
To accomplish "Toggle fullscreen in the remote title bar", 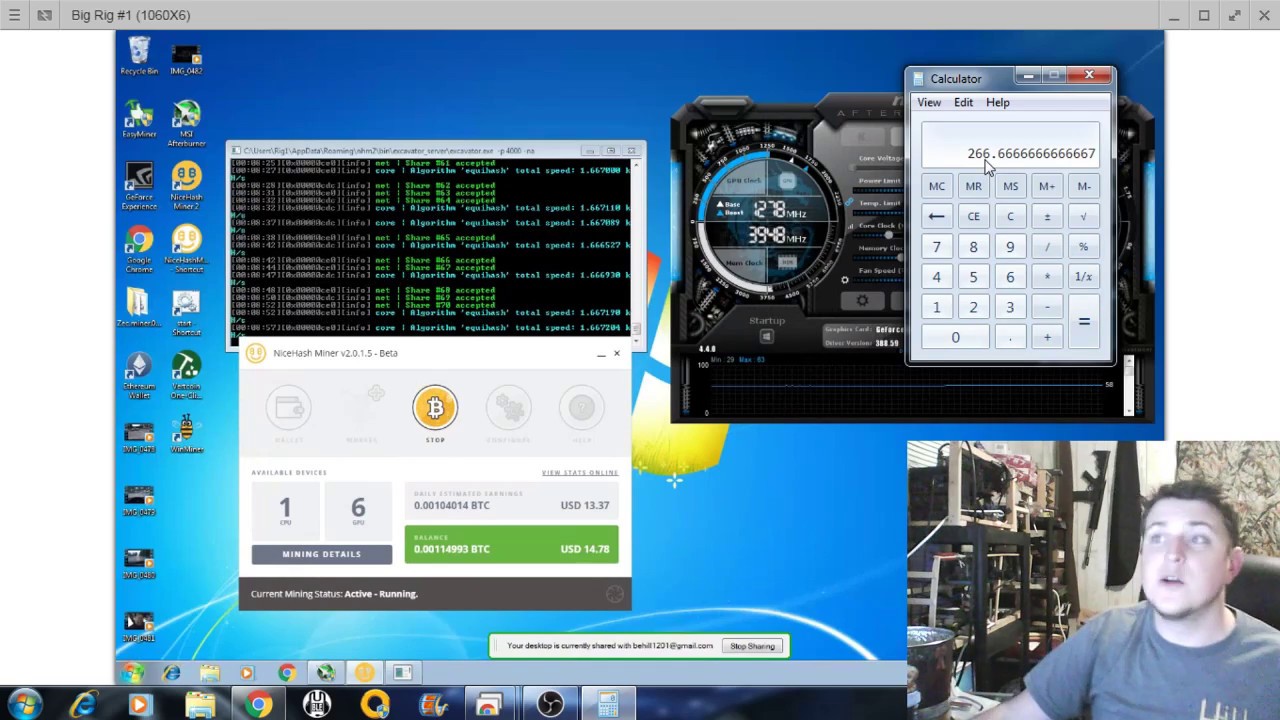I will pos(1235,15).
